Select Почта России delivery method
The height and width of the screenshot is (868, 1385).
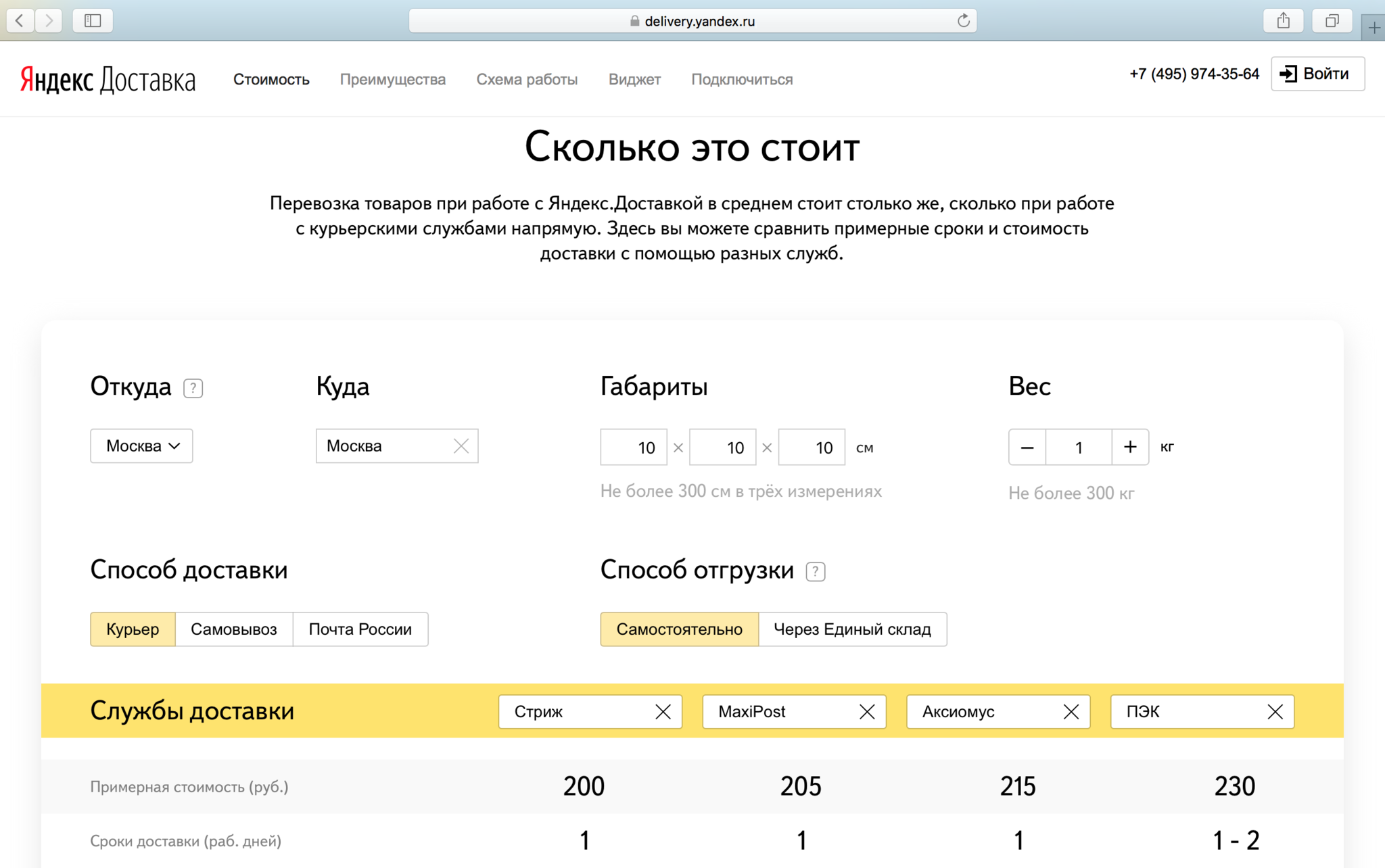click(x=360, y=629)
